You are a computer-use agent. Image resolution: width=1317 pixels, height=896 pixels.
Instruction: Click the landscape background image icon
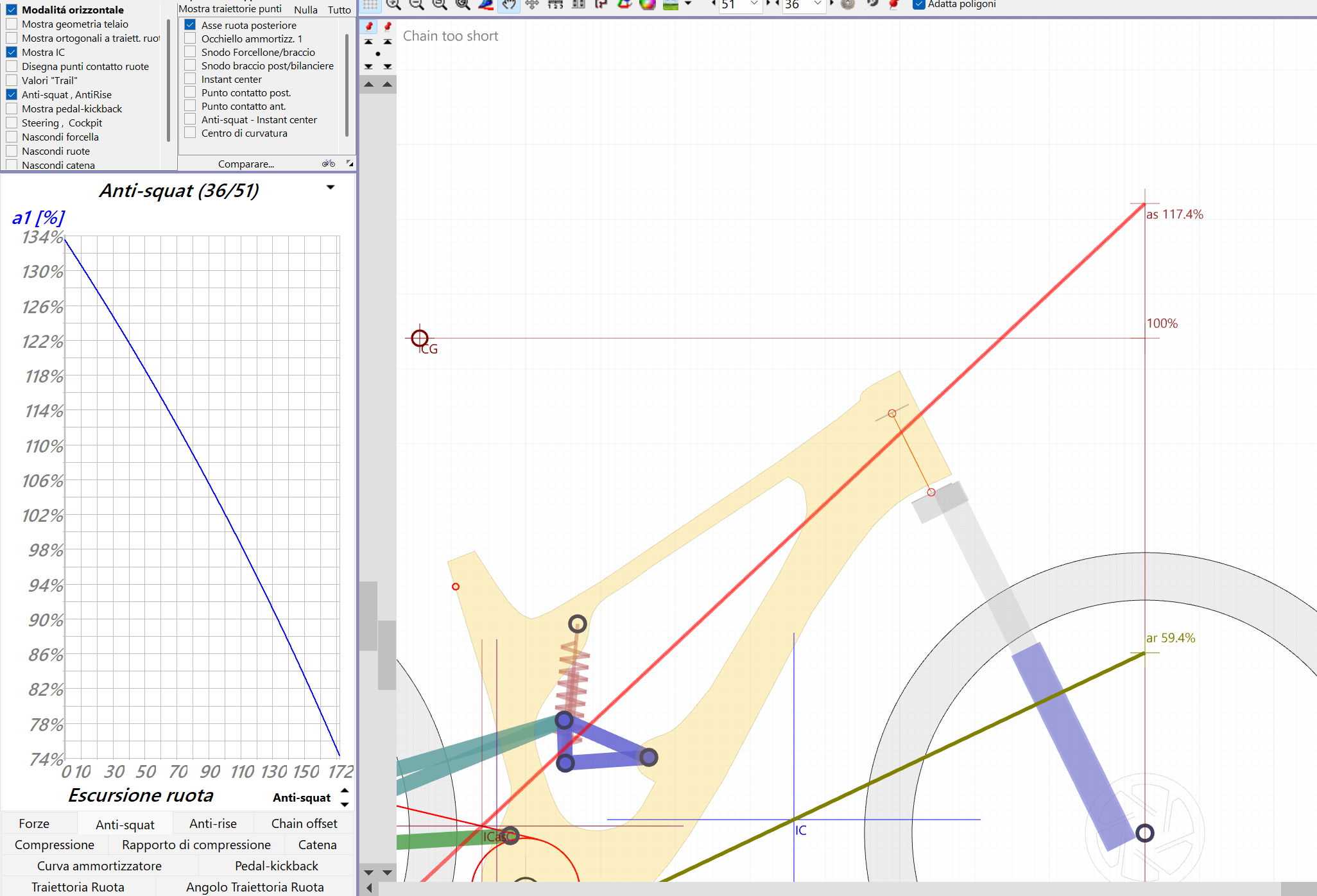click(671, 4)
